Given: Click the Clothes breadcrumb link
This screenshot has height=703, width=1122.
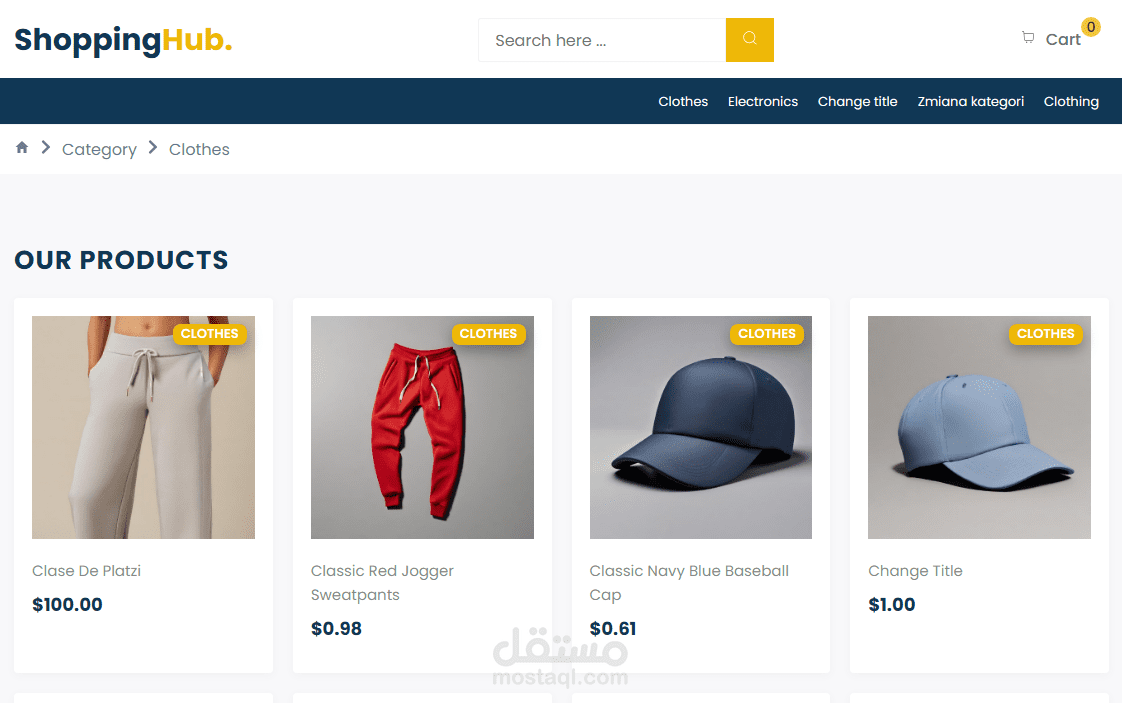Looking at the screenshot, I should click(199, 150).
